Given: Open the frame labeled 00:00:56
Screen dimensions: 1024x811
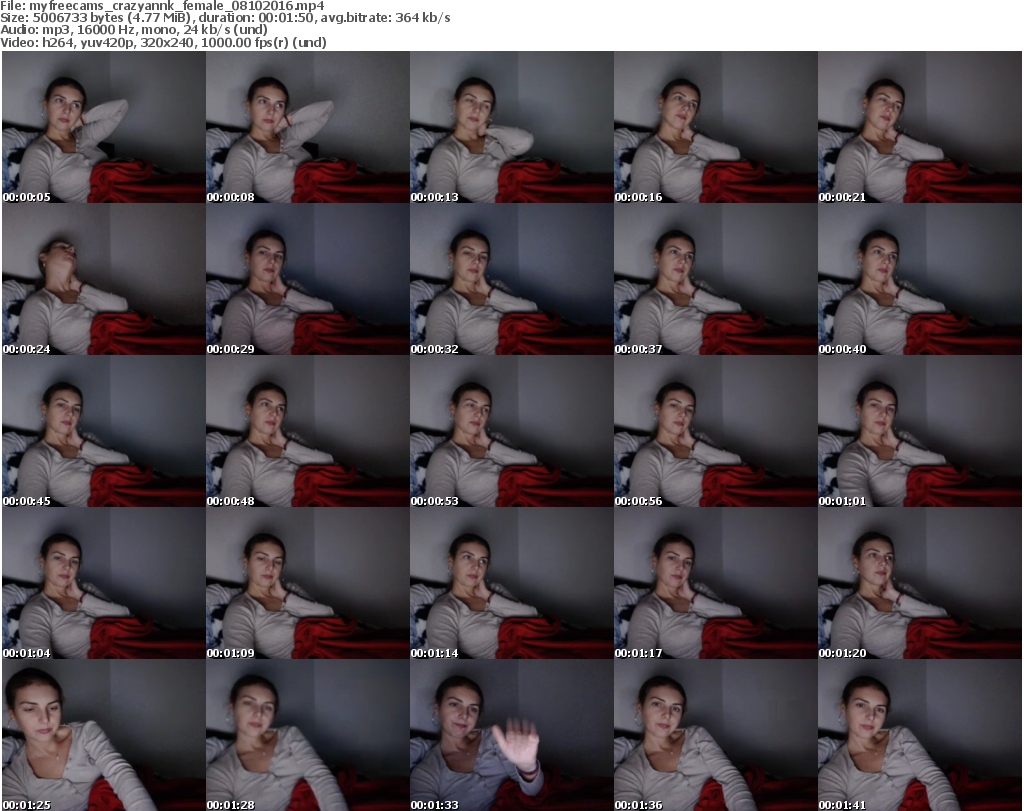Looking at the screenshot, I should [715, 432].
